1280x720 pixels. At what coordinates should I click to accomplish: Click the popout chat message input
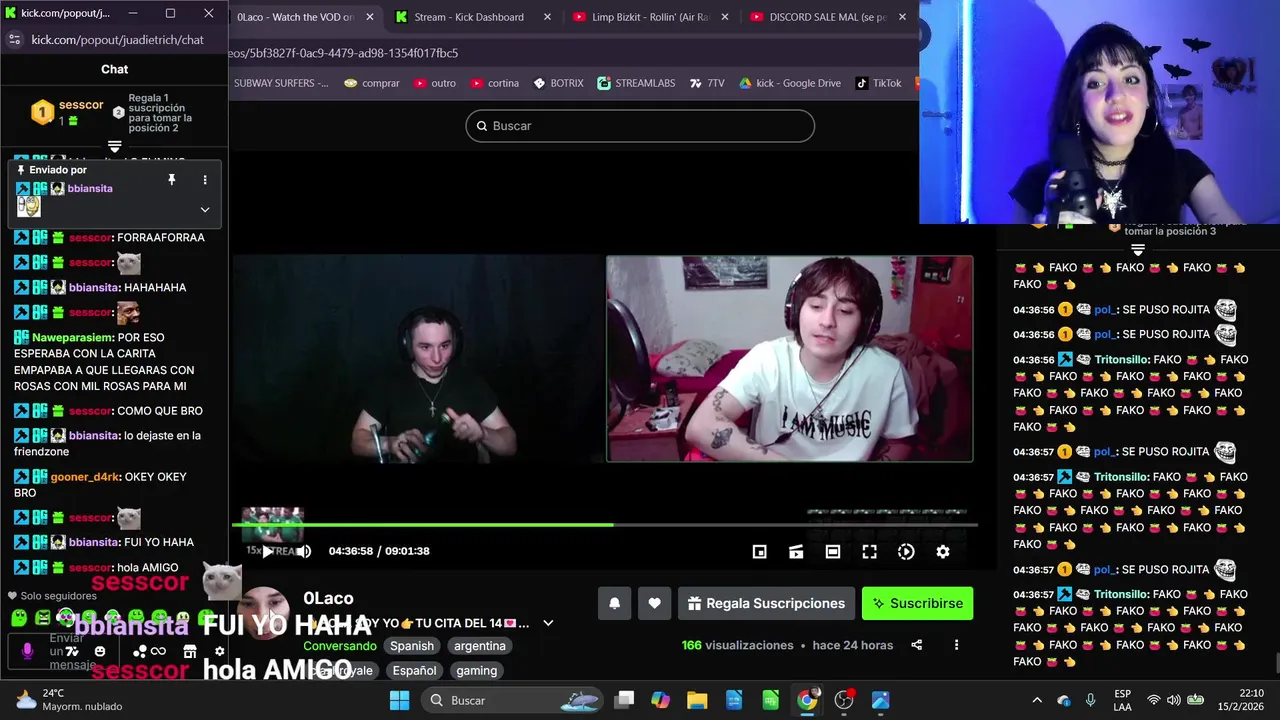[66, 651]
